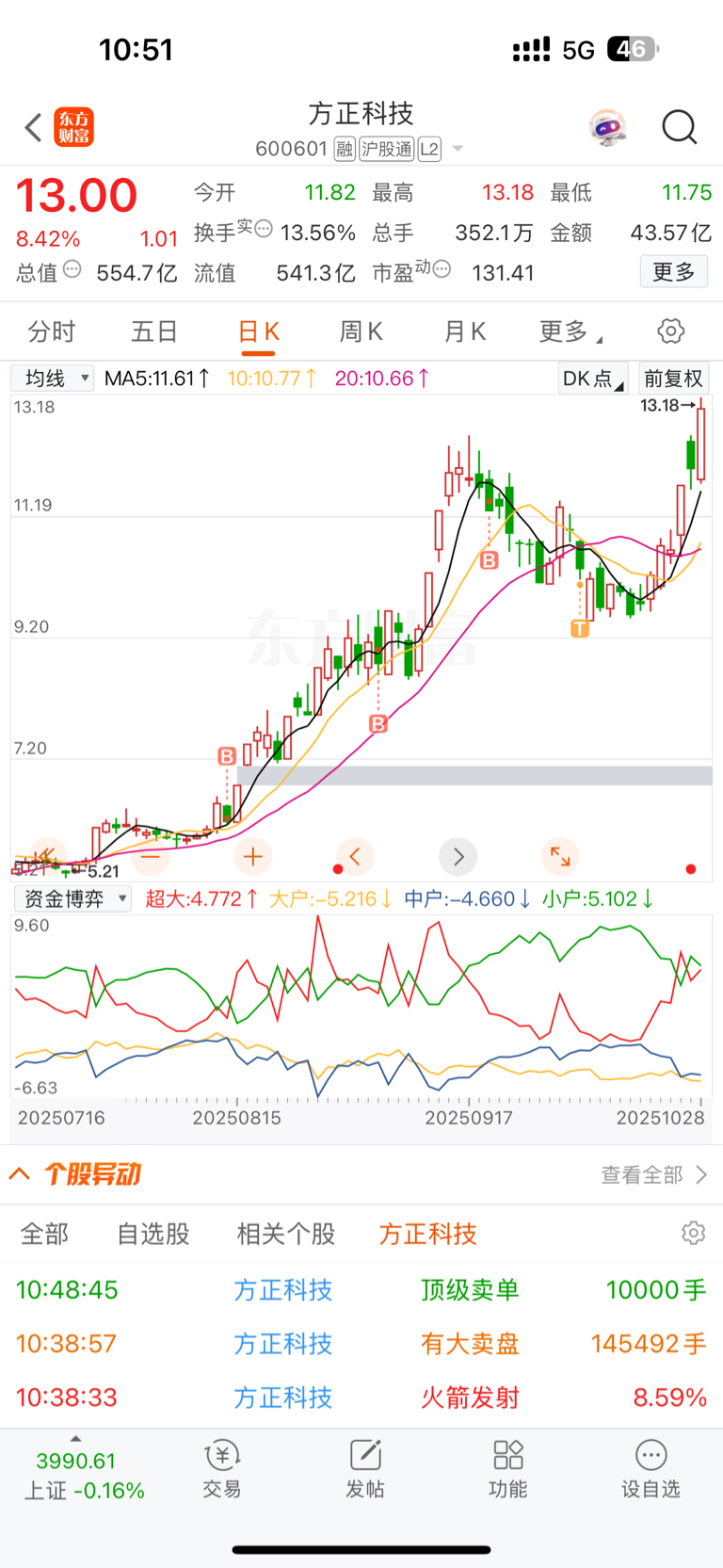Image resolution: width=723 pixels, height=1568 pixels.
Task: Tap 中户:-4.660 value
Action: click(468, 899)
